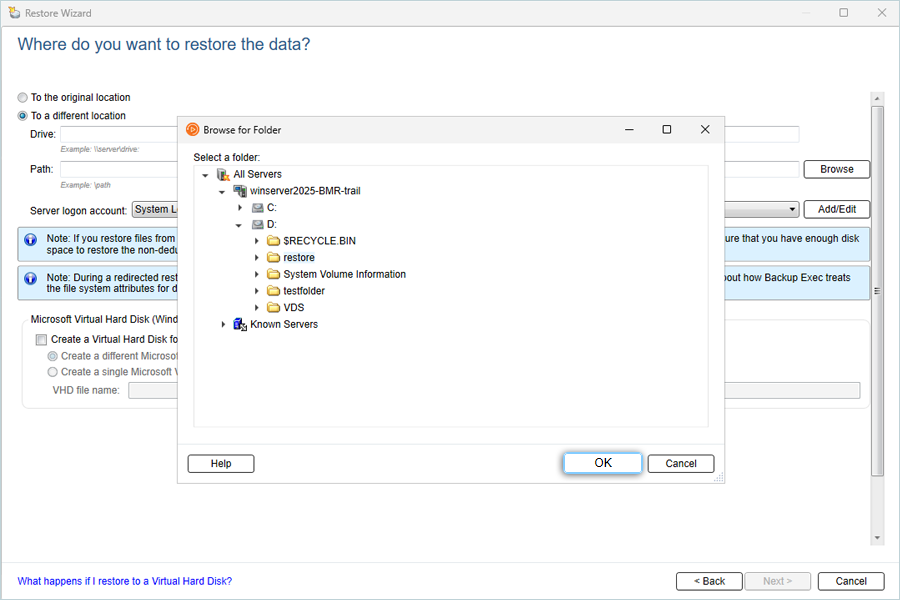This screenshot has width=900, height=600.
Task: Click Cancel in Browse for Folder dialog
Action: click(681, 463)
